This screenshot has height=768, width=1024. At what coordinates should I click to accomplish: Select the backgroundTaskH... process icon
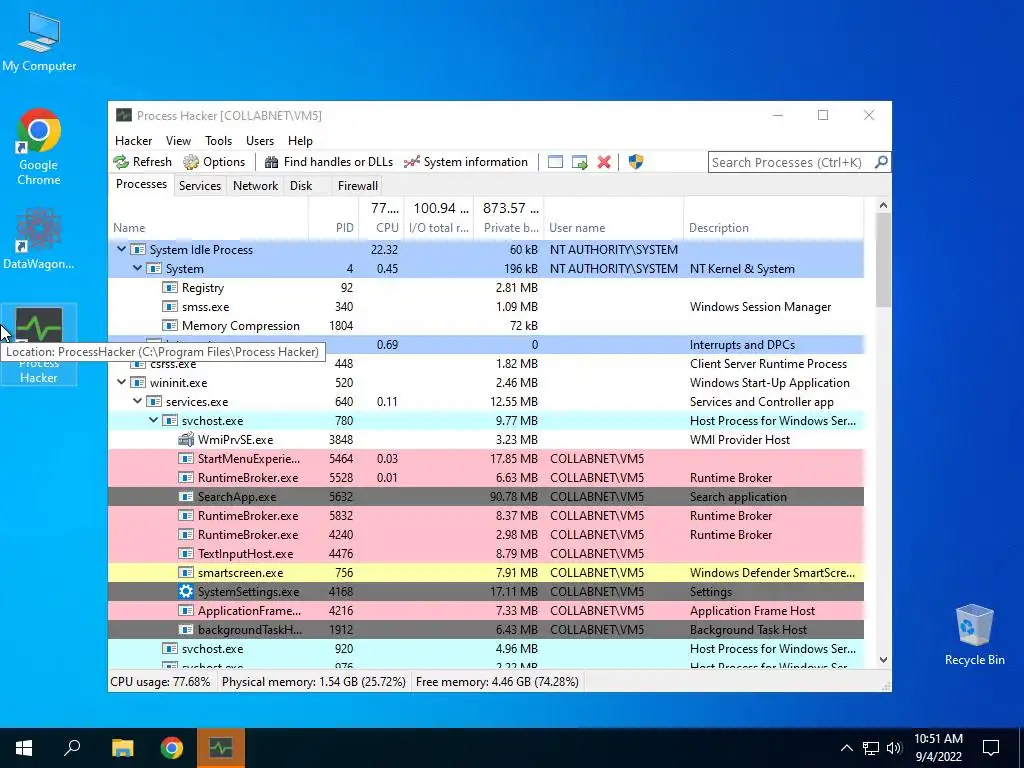pos(186,630)
